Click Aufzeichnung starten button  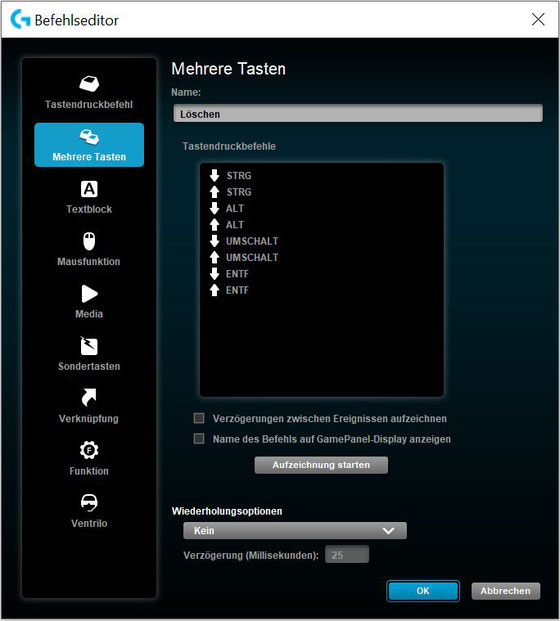coord(321,465)
